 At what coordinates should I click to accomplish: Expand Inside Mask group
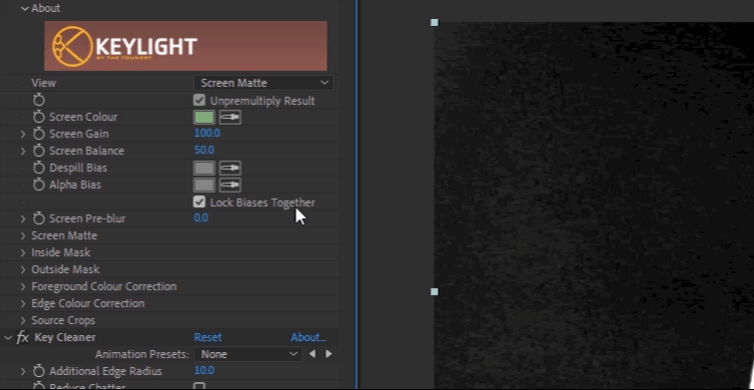click(23, 252)
